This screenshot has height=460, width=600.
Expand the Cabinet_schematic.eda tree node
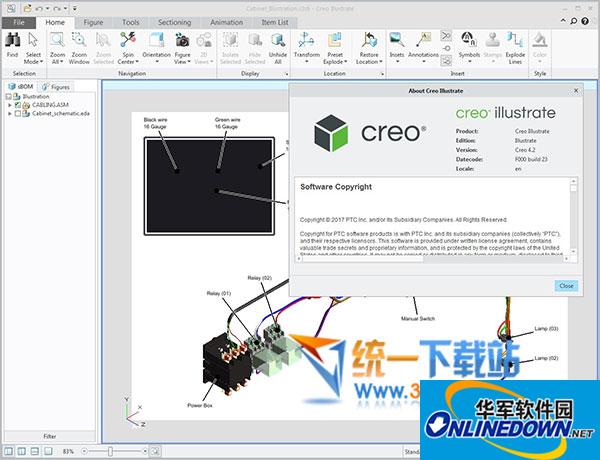click(x=10, y=114)
